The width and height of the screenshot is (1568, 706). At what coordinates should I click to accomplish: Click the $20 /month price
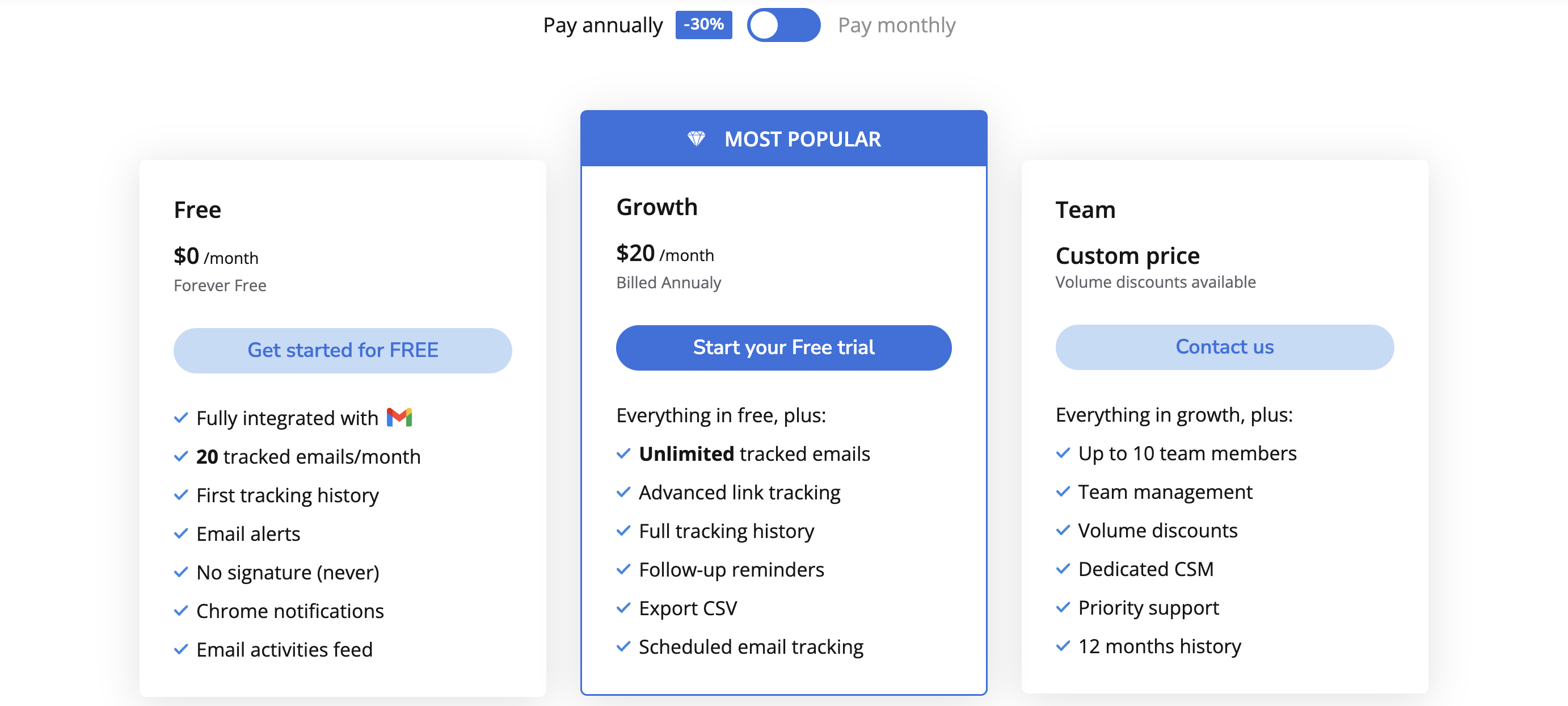(665, 254)
